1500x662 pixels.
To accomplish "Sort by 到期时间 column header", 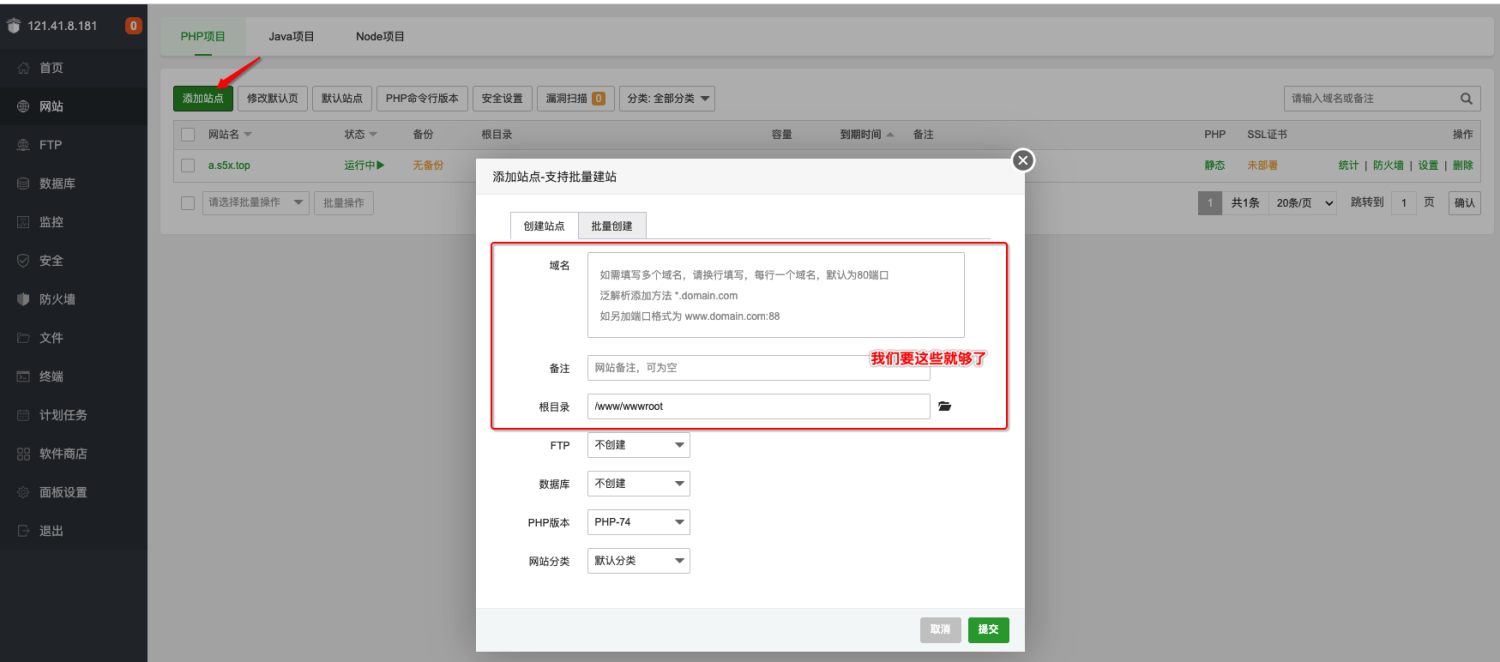I will [867, 134].
